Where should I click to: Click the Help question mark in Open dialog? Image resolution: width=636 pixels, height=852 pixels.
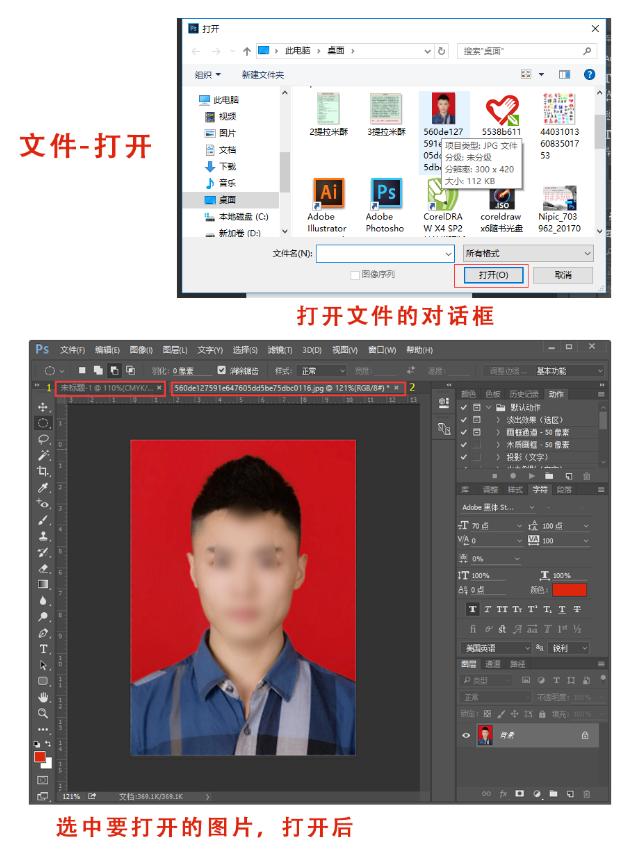click(589, 74)
